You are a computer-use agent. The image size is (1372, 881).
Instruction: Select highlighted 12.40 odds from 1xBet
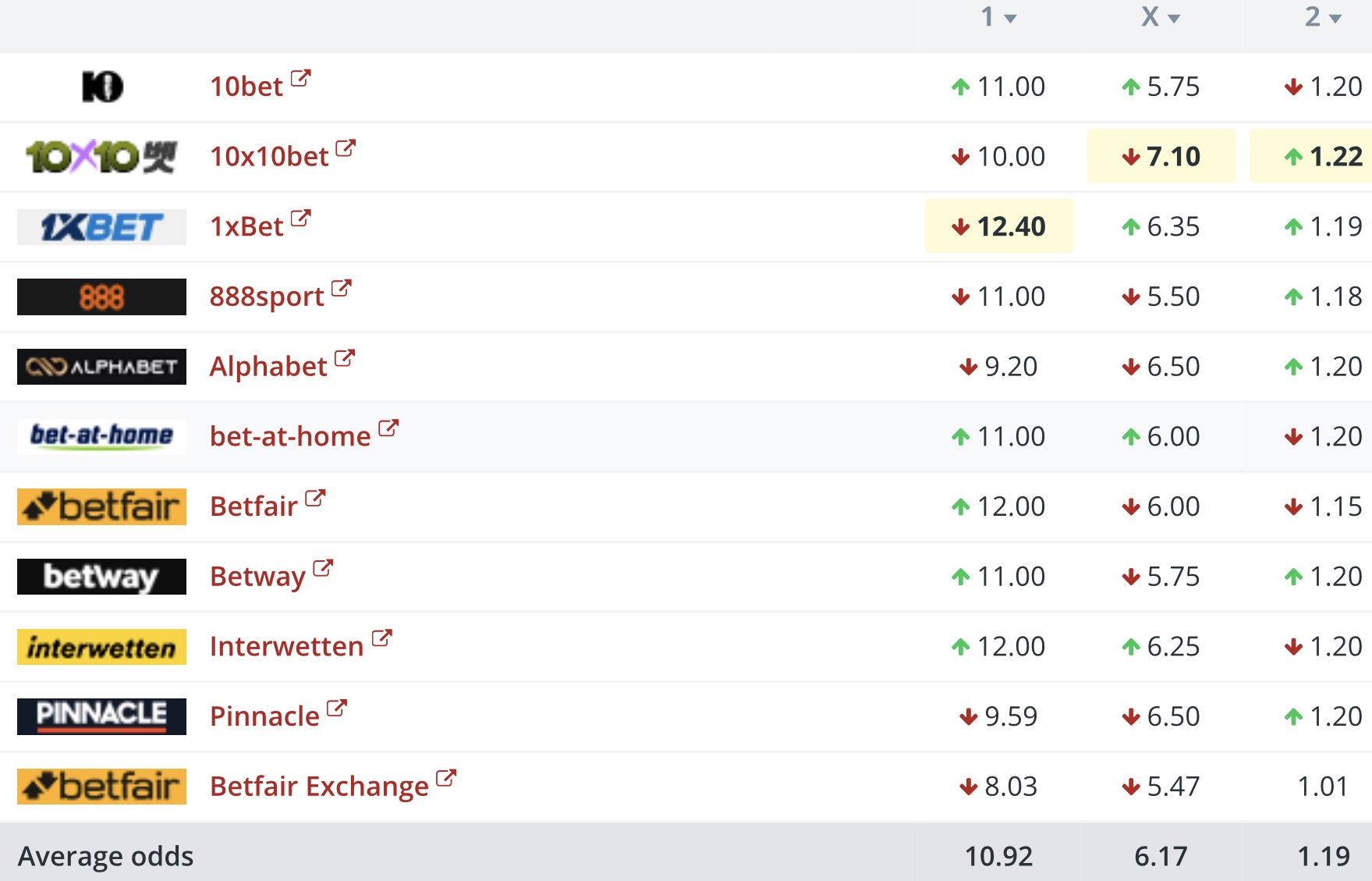(998, 226)
